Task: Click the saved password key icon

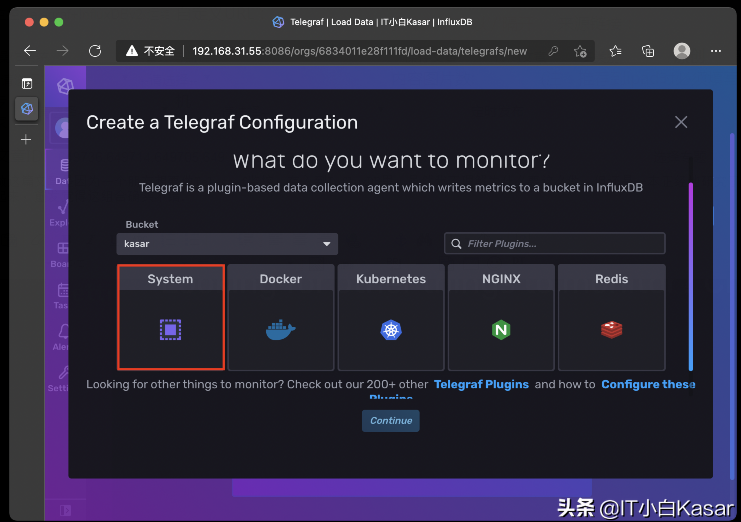Action: (553, 51)
